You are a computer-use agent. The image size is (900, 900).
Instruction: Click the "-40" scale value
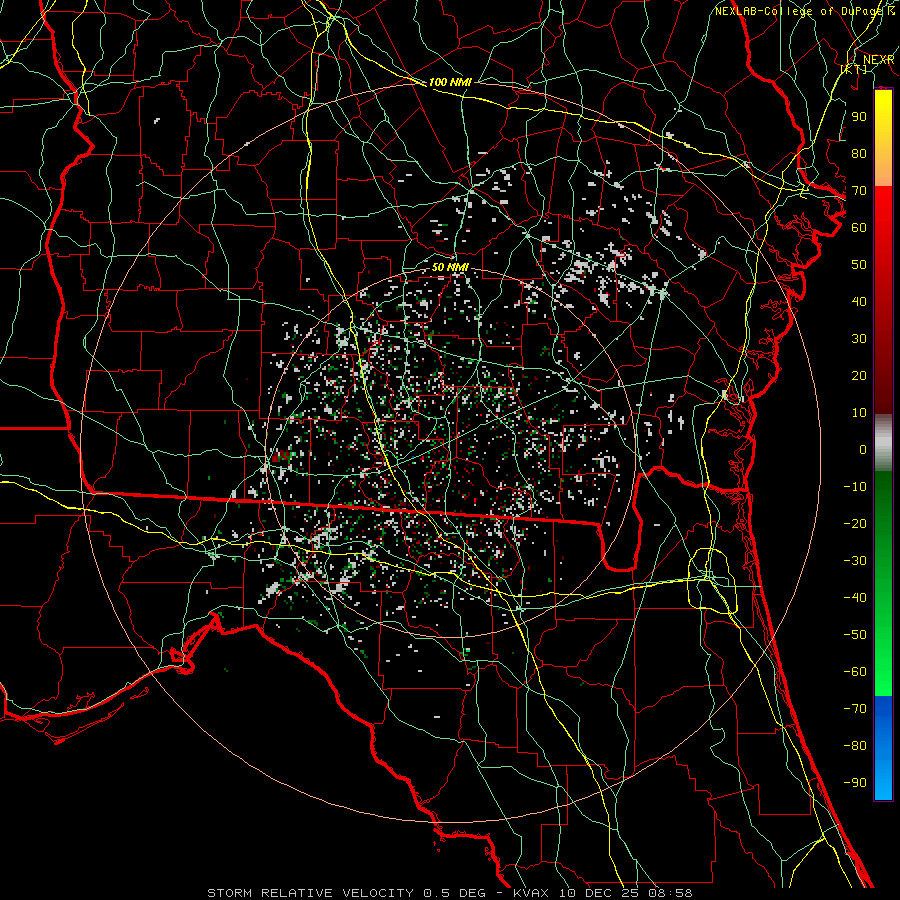tap(855, 598)
